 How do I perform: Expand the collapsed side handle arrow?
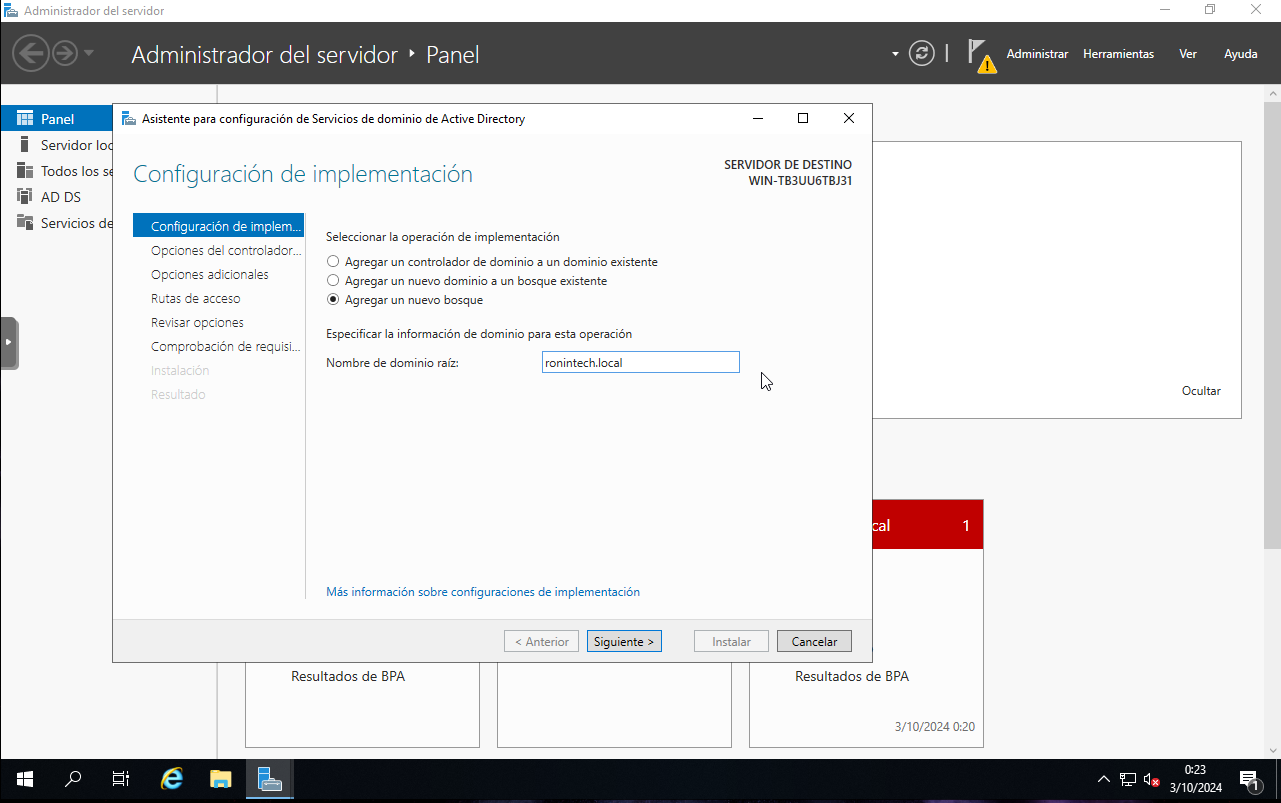tap(9, 343)
